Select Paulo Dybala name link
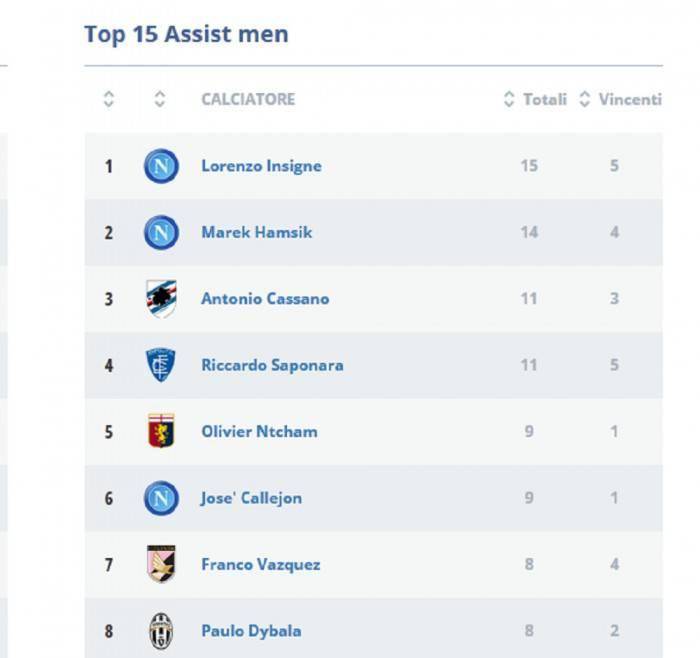 [x=251, y=631]
